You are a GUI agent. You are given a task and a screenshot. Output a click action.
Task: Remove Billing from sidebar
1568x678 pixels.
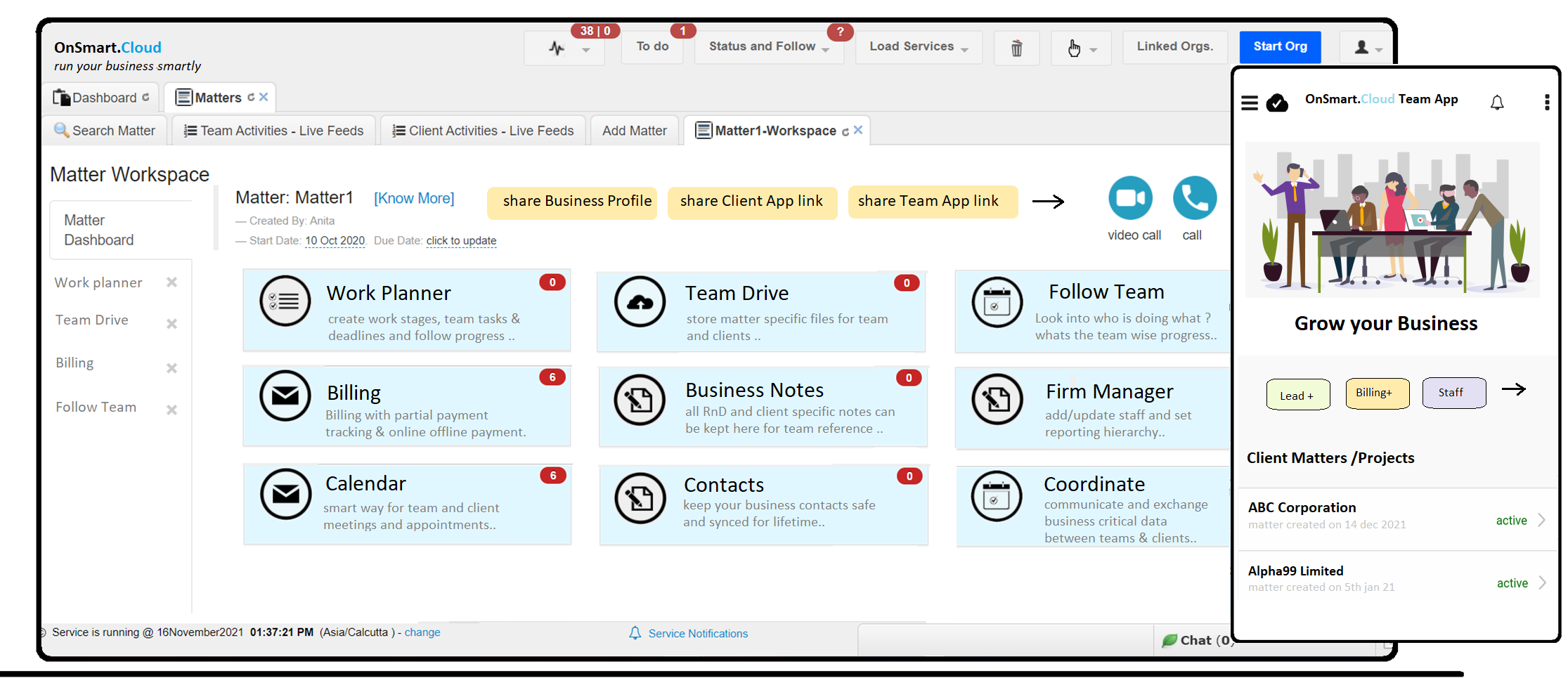pos(171,368)
